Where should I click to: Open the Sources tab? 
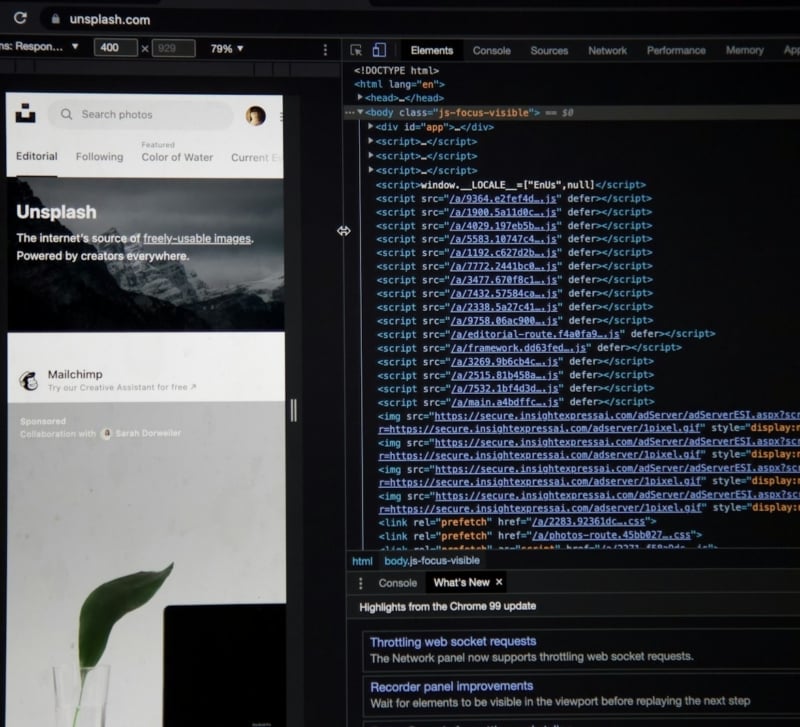(549, 51)
